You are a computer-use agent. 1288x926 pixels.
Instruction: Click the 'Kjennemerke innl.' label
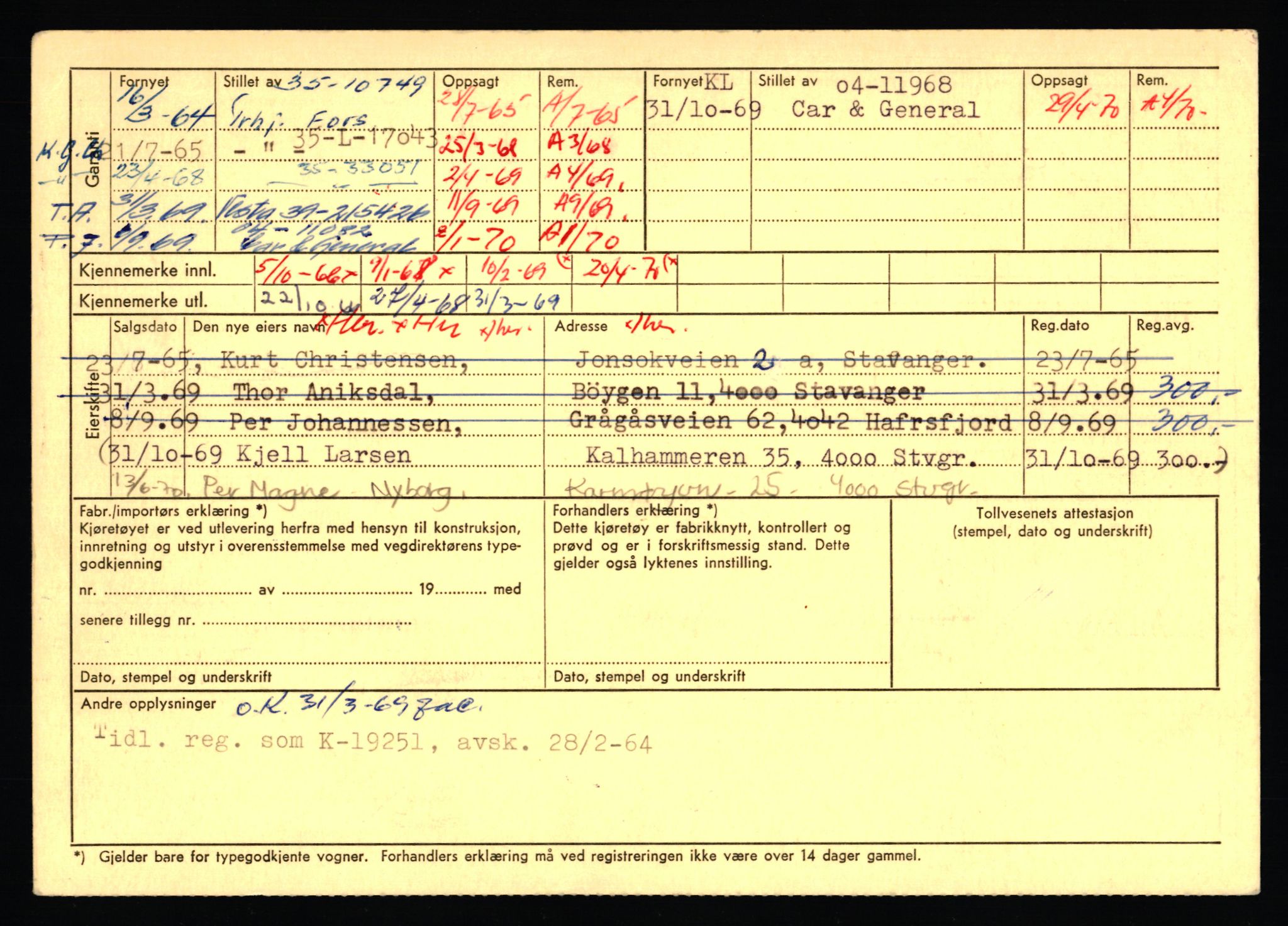tap(148, 272)
